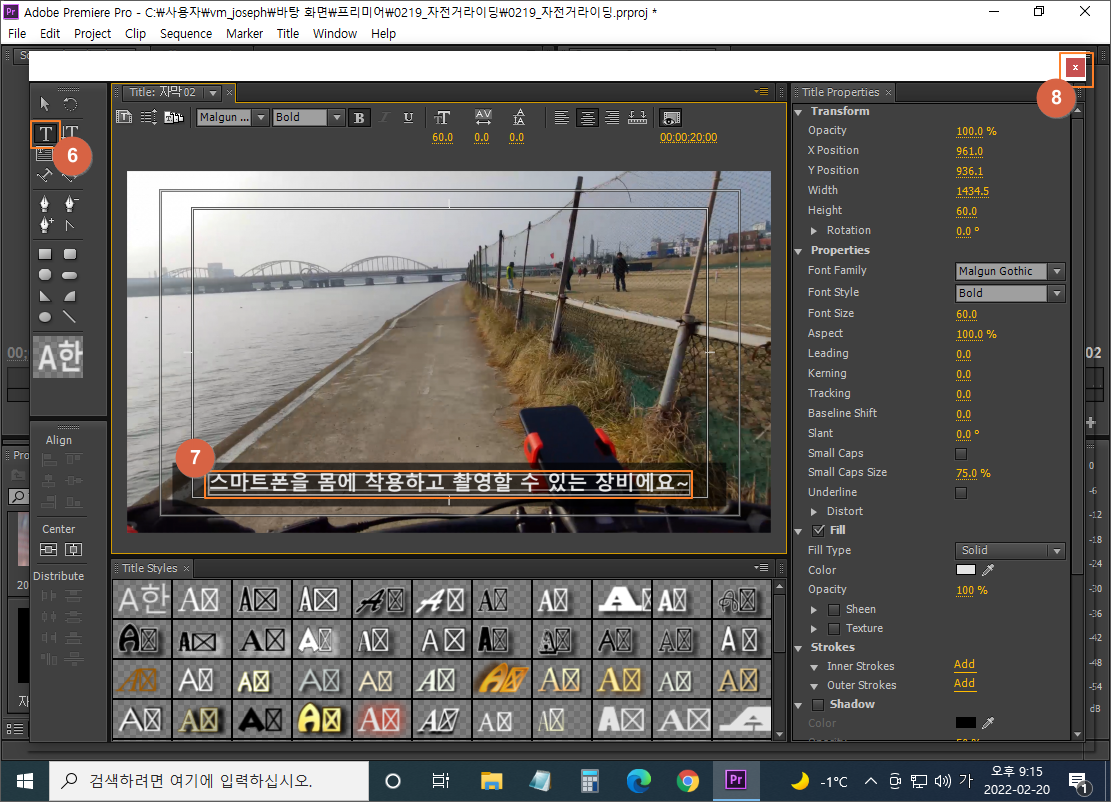The image size is (1111, 802).
Task: Click the Font Size value 60.0 in Properties
Action: click(x=966, y=314)
